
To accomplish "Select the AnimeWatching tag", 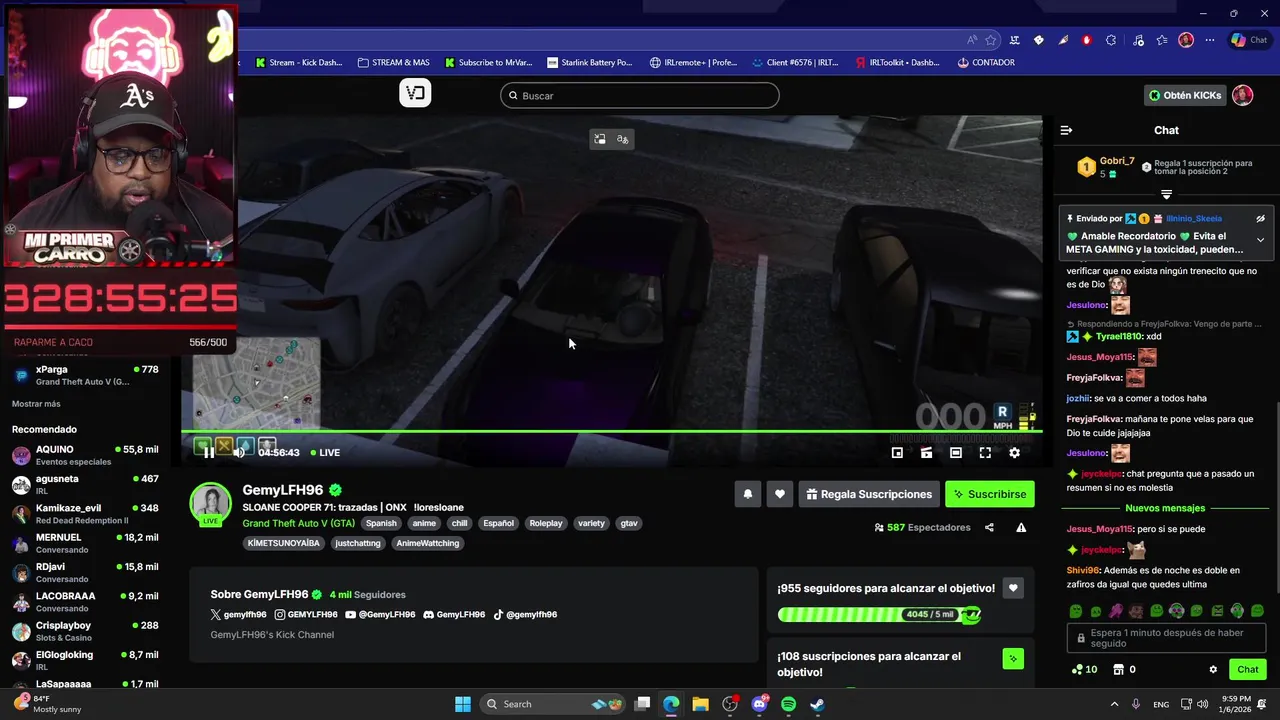I will tap(428, 543).
